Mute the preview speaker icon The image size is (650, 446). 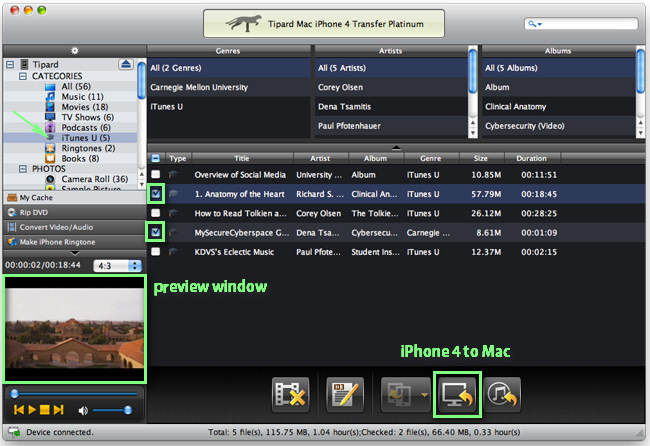(x=83, y=410)
